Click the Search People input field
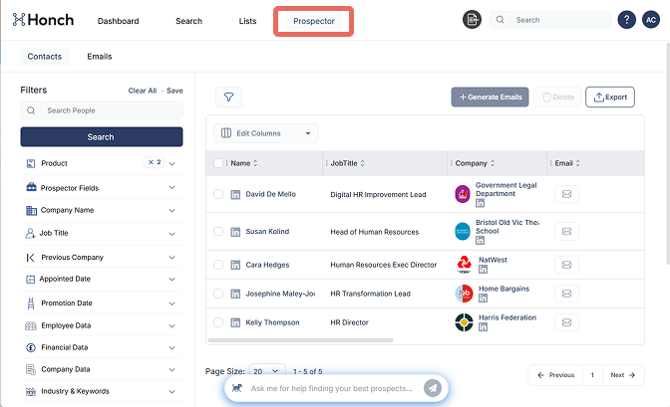This screenshot has height=407, width=670. click(101, 111)
